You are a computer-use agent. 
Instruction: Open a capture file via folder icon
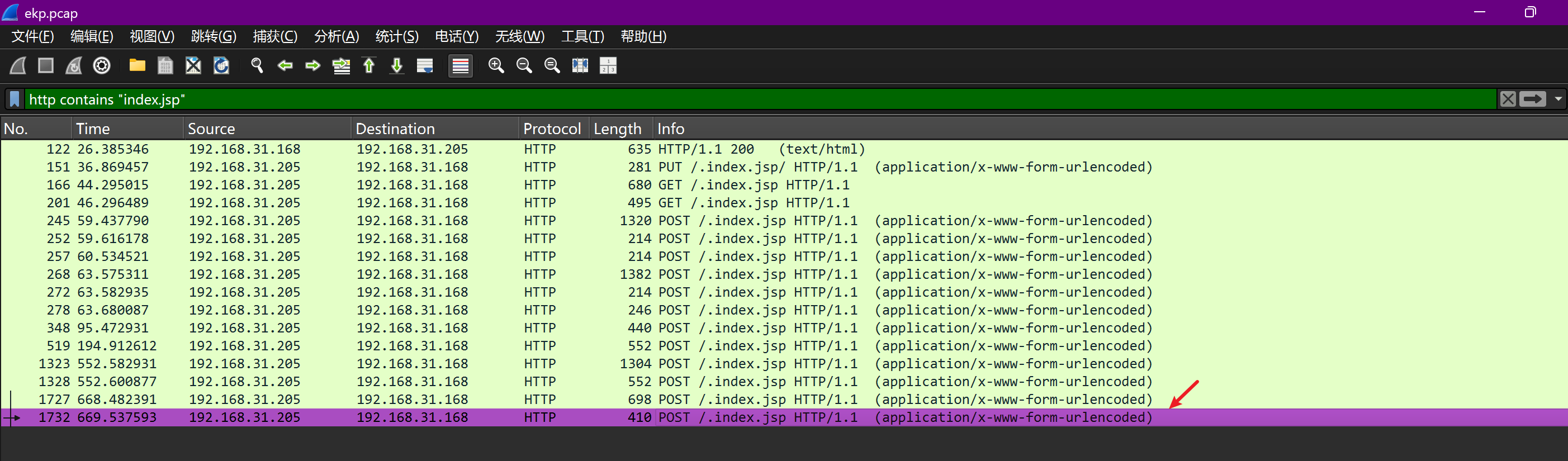point(137,66)
